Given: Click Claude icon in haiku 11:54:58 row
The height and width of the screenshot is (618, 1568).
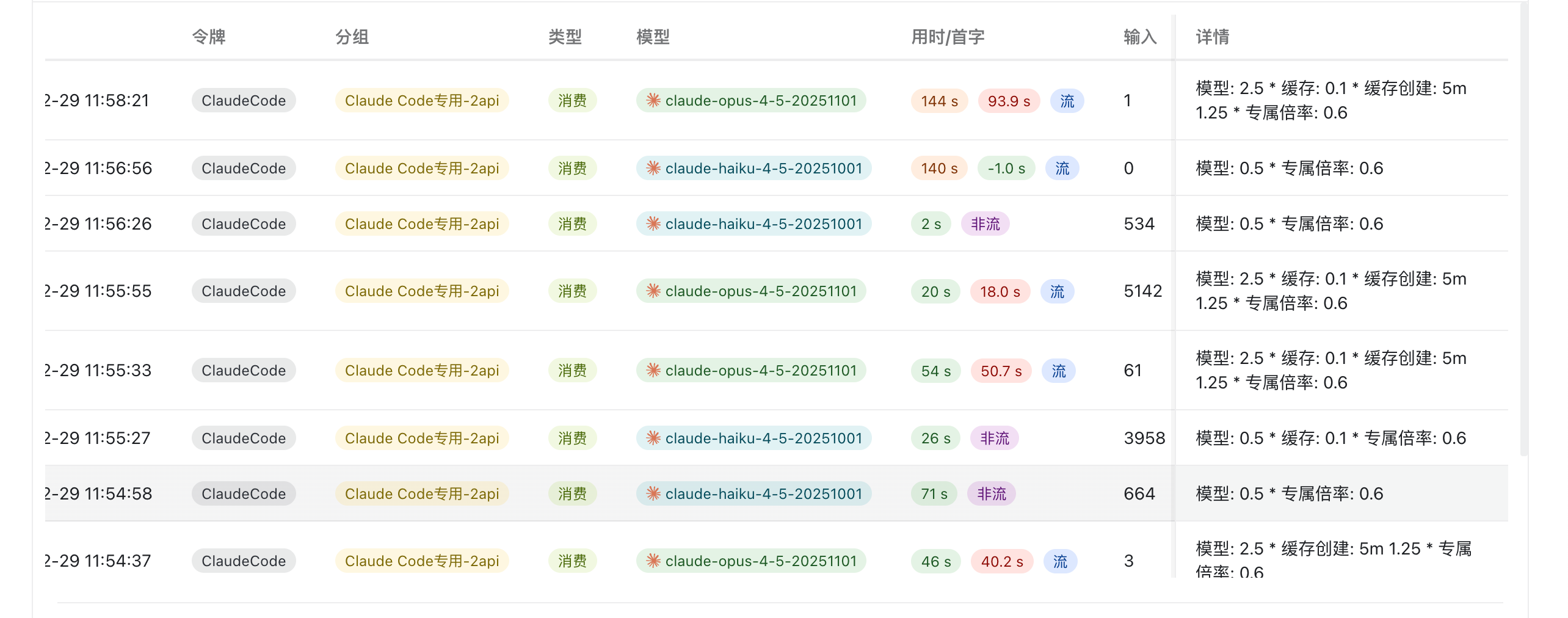Looking at the screenshot, I should 653,493.
